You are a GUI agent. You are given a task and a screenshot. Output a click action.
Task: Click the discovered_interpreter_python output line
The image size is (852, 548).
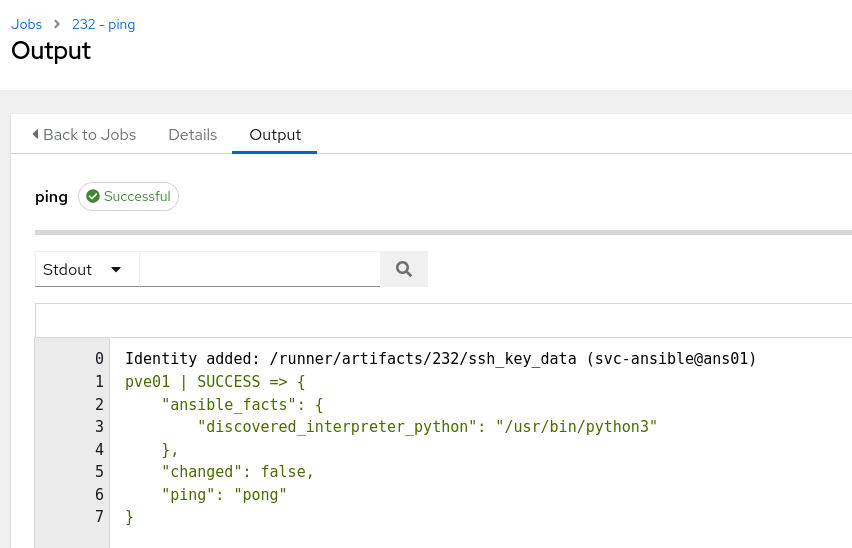(x=427, y=426)
